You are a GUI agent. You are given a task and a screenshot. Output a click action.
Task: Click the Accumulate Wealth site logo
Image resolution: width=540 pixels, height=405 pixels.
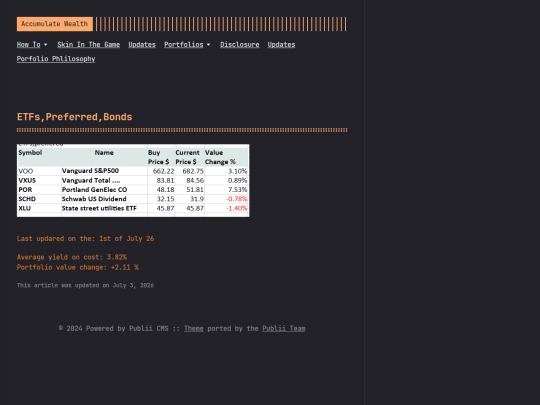coord(55,24)
